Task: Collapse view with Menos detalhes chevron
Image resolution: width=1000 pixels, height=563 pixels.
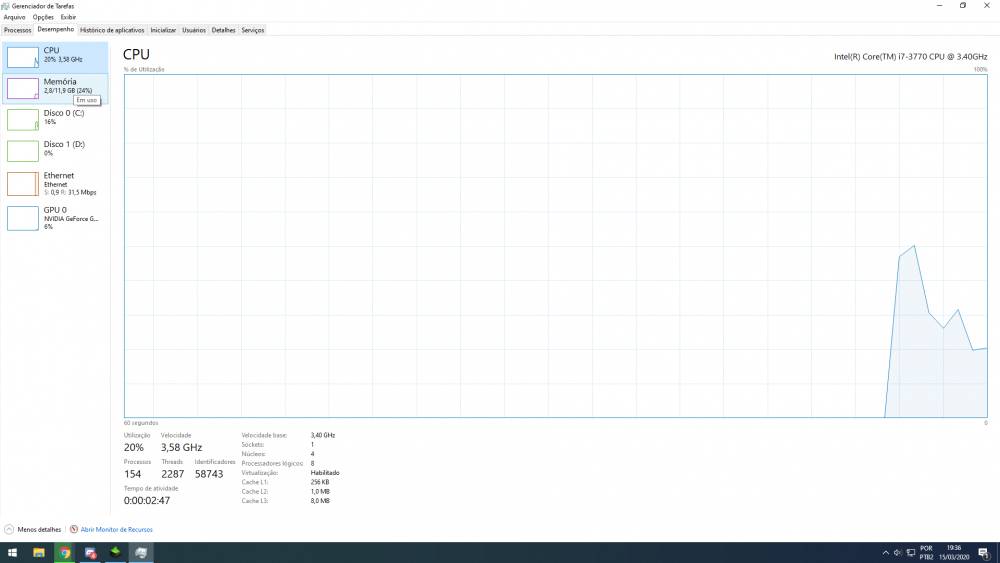Action: [10, 529]
